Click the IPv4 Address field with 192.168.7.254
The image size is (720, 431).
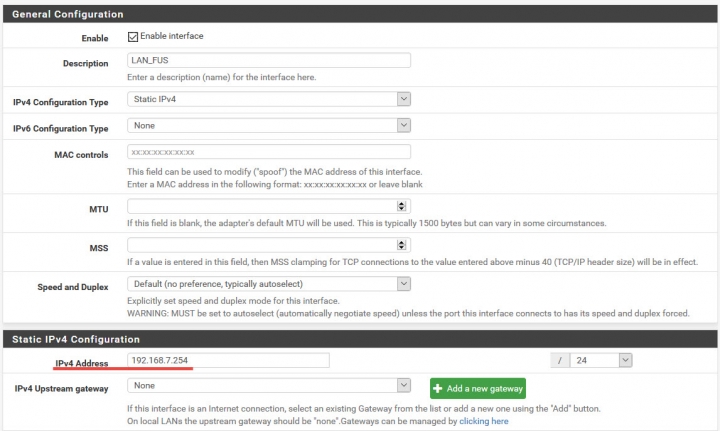pyautogui.click(x=228, y=360)
